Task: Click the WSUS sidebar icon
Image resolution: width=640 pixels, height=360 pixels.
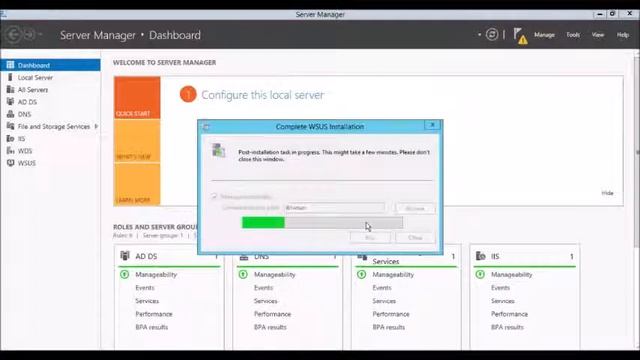Action: [x=10, y=163]
